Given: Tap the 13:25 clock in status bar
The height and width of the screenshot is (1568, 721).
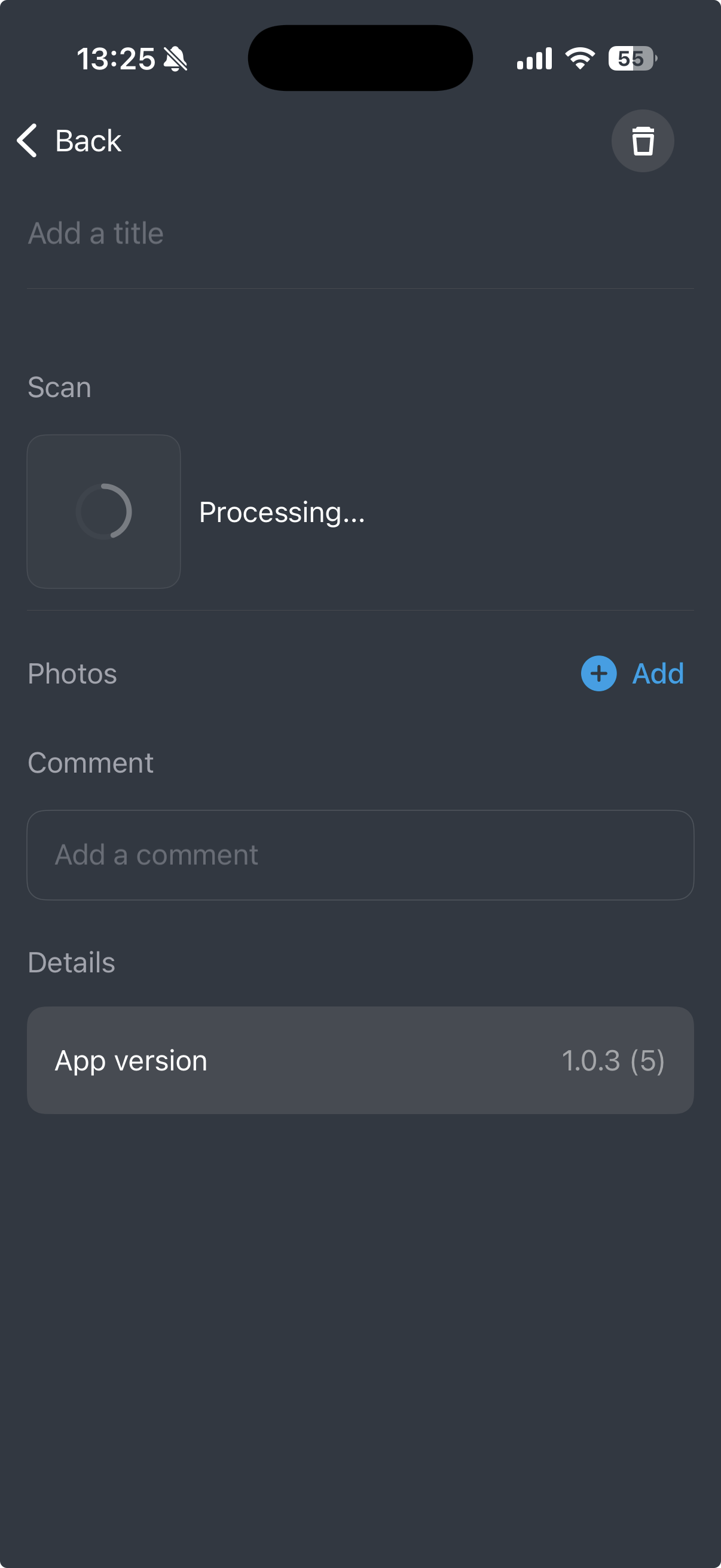Looking at the screenshot, I should coord(115,59).
